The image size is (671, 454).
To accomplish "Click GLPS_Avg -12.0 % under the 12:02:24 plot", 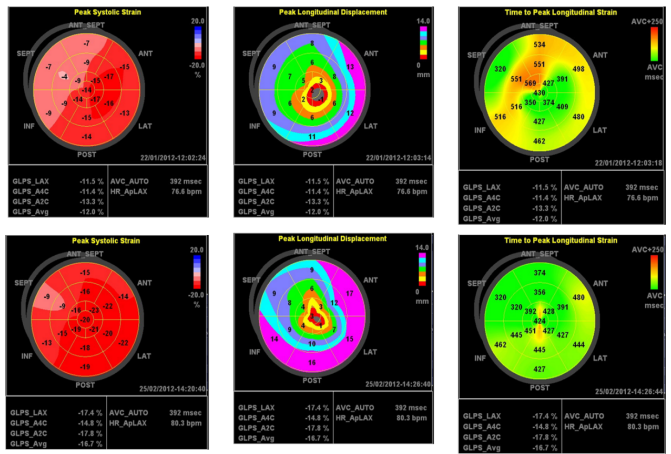I will [x=58, y=212].
